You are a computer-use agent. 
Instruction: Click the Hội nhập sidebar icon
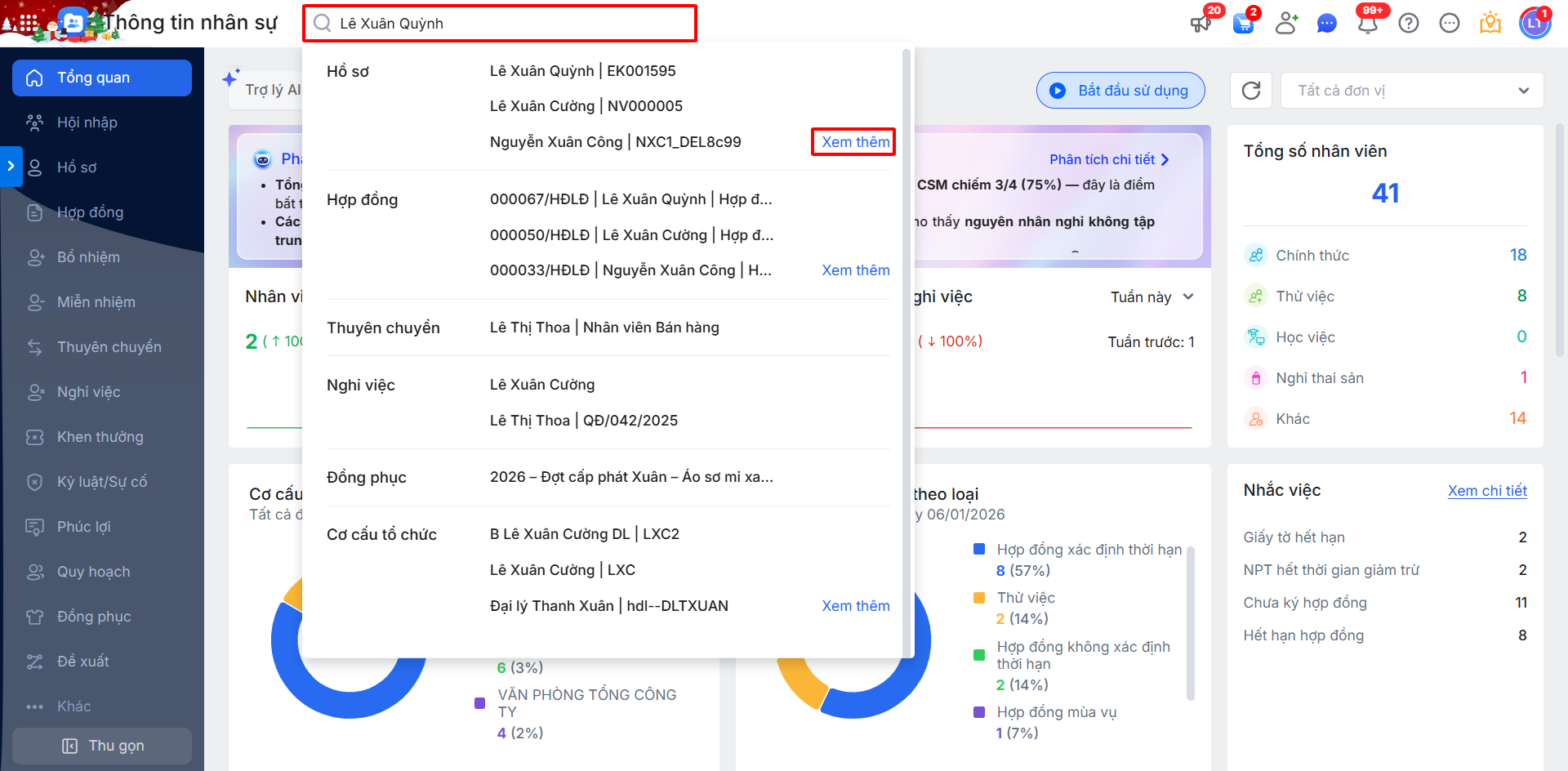[34, 123]
